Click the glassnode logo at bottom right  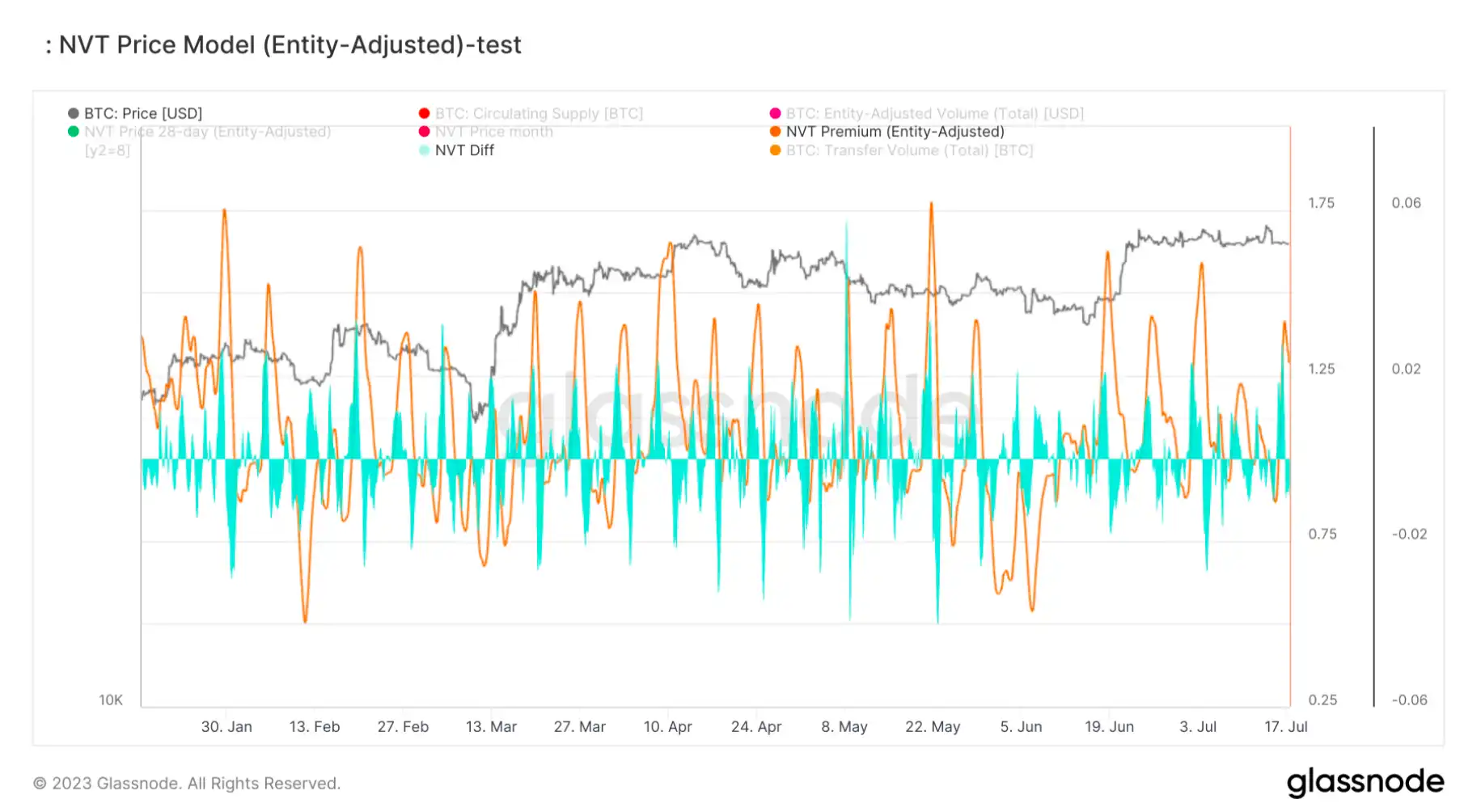pos(1365,782)
